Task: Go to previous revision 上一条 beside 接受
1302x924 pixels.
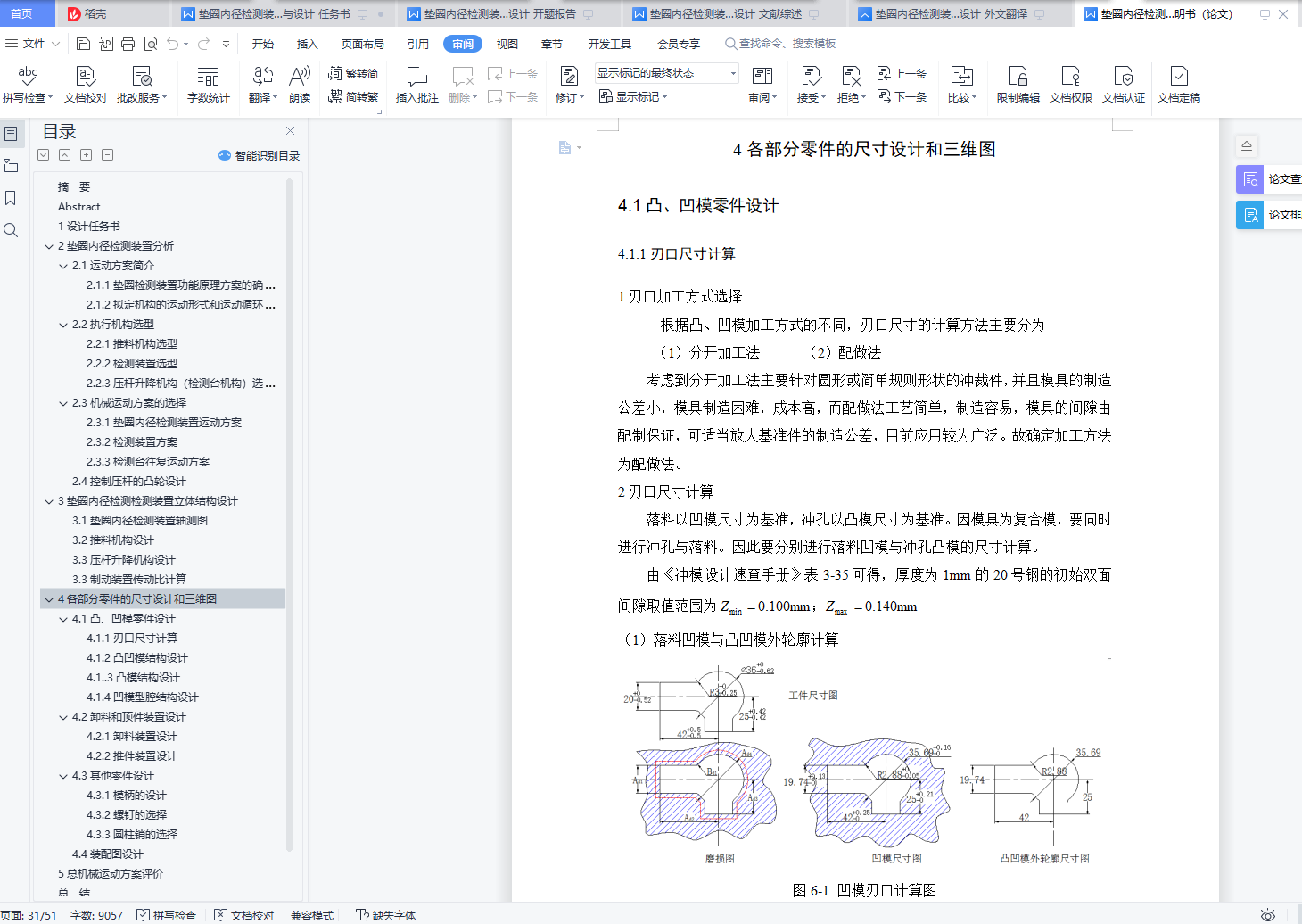Action: point(902,73)
